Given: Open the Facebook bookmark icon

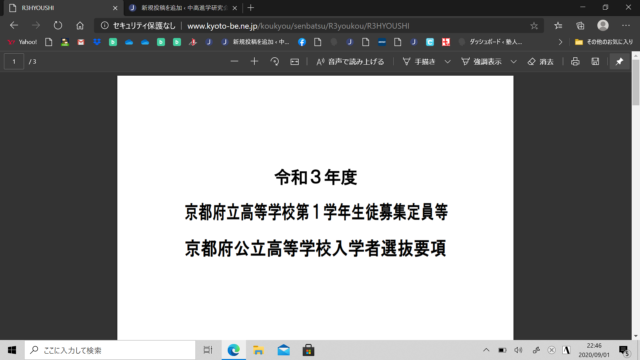Looking at the screenshot, I should (302, 42).
